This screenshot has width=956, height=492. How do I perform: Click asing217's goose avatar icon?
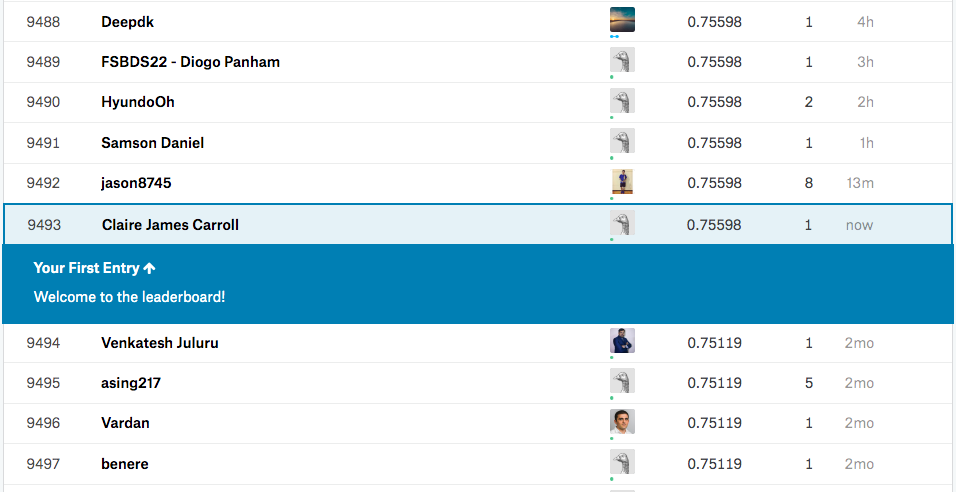(622, 381)
